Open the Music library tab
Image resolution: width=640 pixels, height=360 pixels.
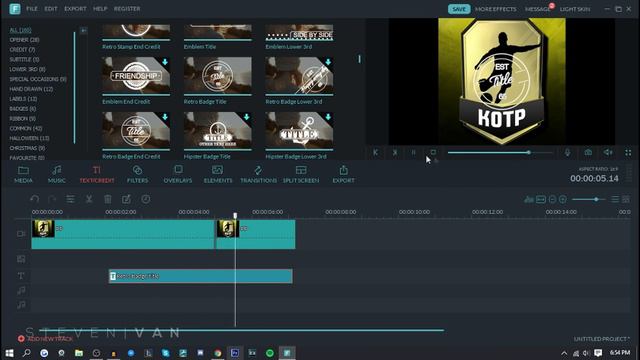57,174
